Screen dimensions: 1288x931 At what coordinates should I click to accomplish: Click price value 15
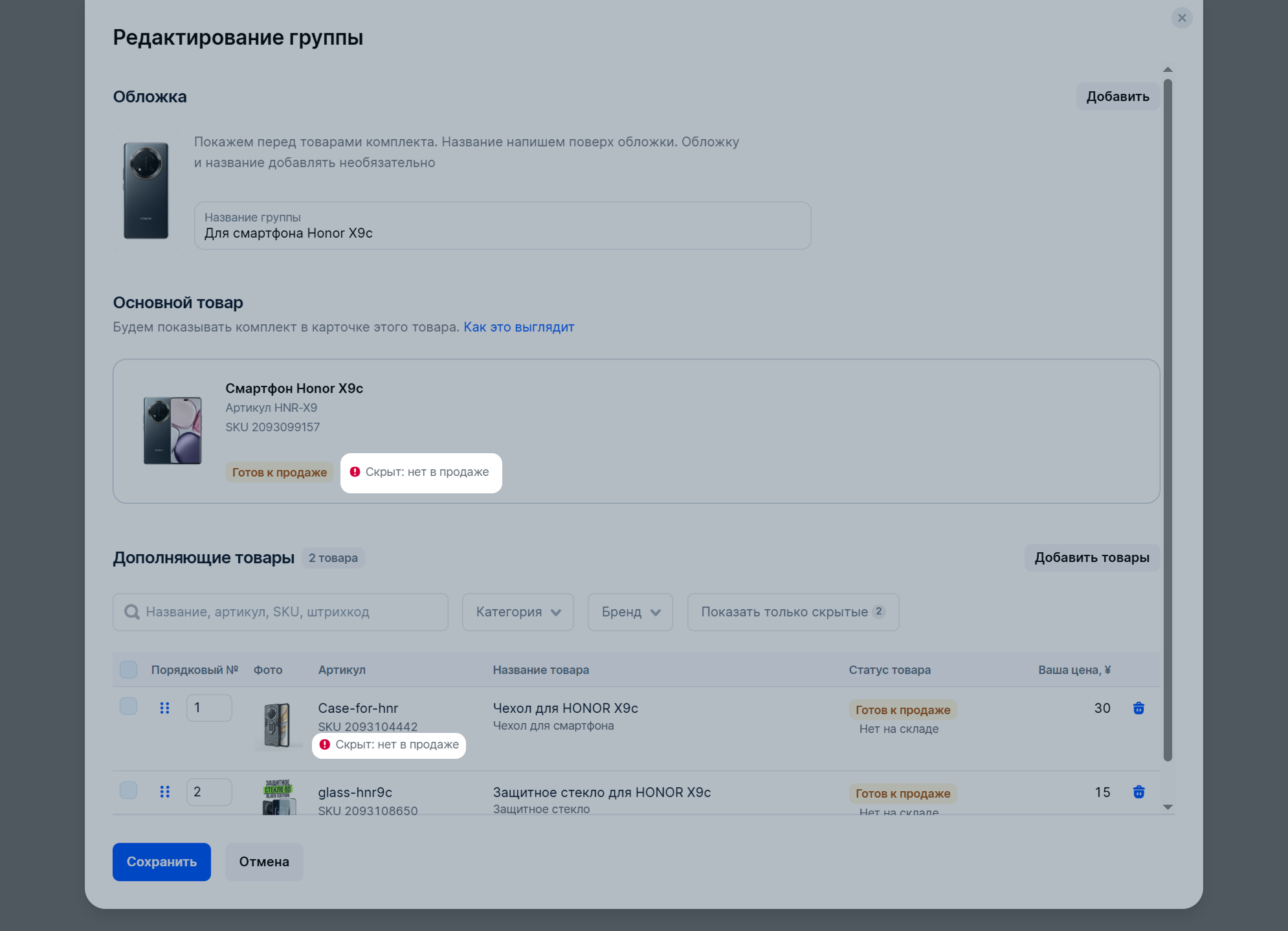pyautogui.click(x=1102, y=792)
